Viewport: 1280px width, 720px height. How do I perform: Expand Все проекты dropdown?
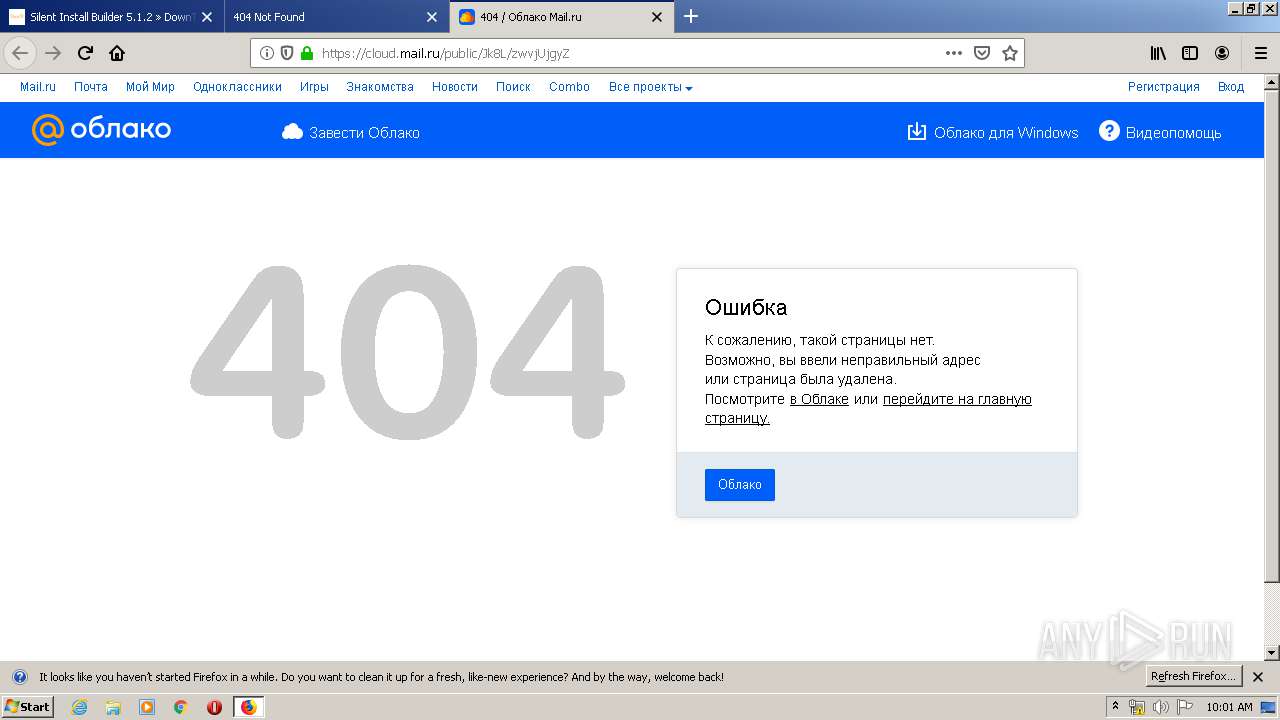(x=650, y=87)
